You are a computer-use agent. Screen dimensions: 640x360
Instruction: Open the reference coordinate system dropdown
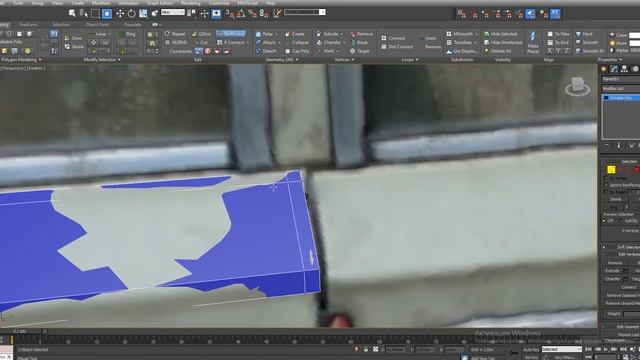coord(173,13)
